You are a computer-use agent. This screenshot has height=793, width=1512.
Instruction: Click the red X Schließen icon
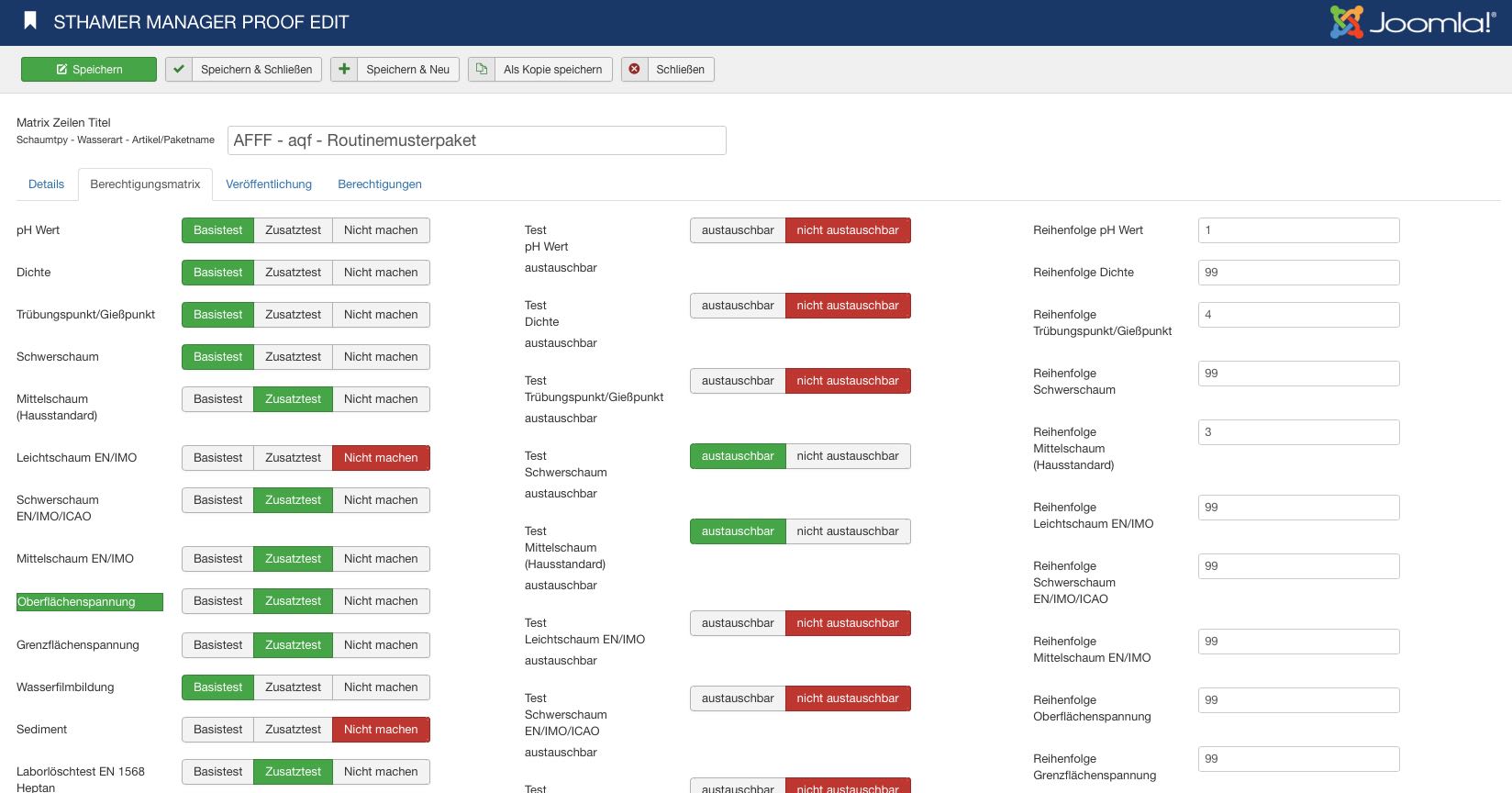coord(634,70)
